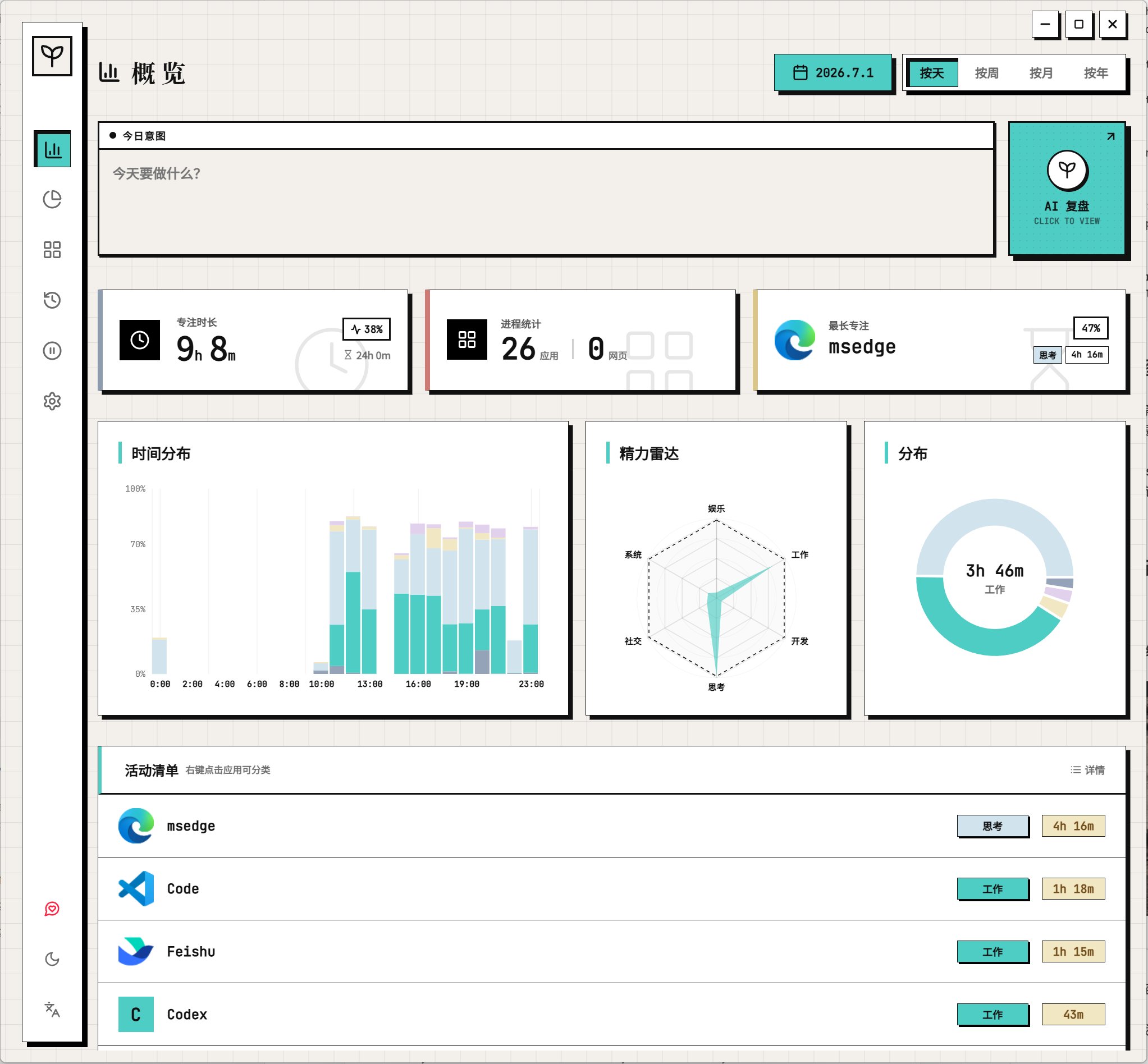The image size is (1148, 1064).
Task: Open the 工作 category tag for Code
Action: [993, 888]
